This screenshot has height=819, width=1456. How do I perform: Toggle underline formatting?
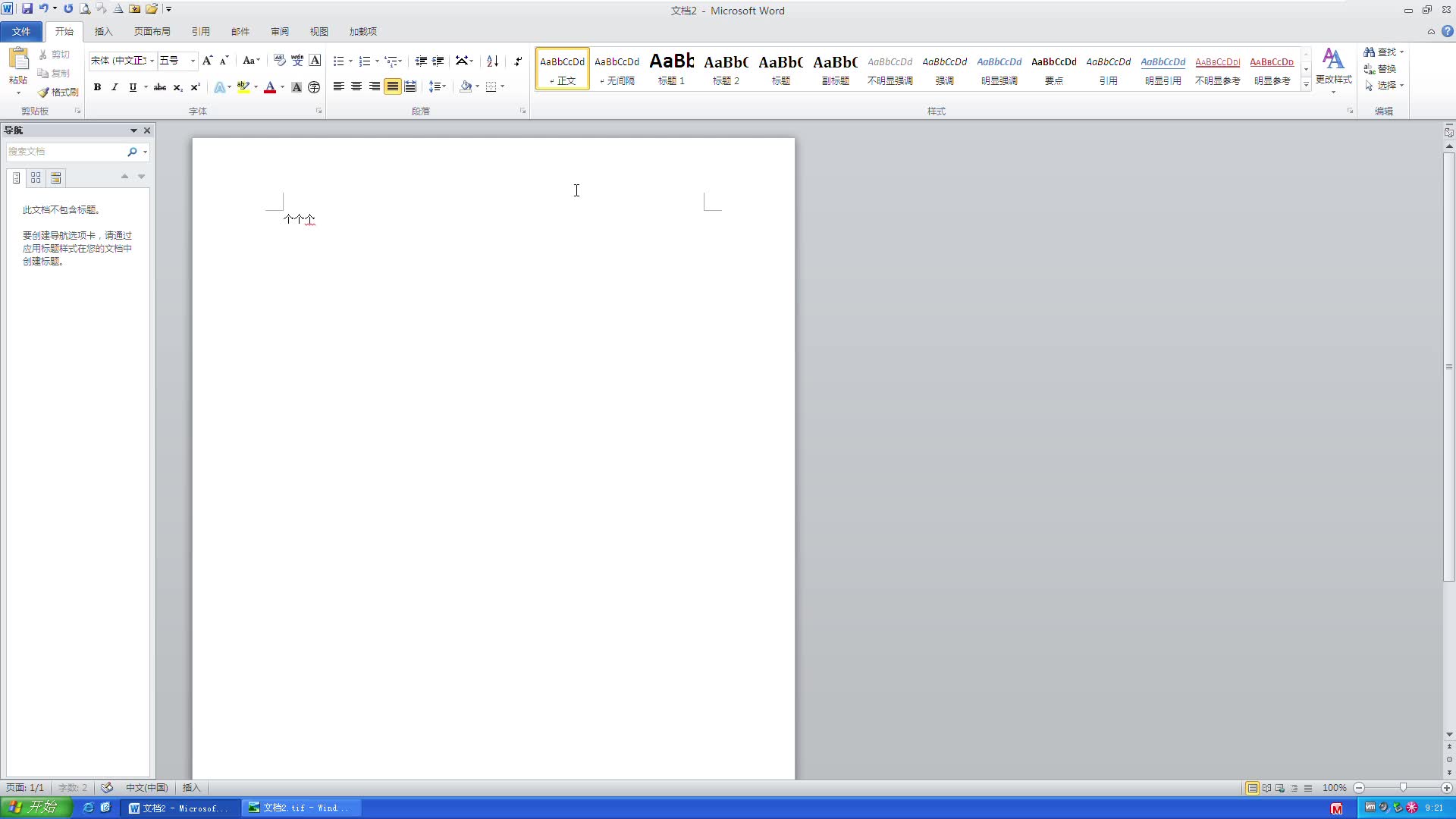(x=130, y=87)
